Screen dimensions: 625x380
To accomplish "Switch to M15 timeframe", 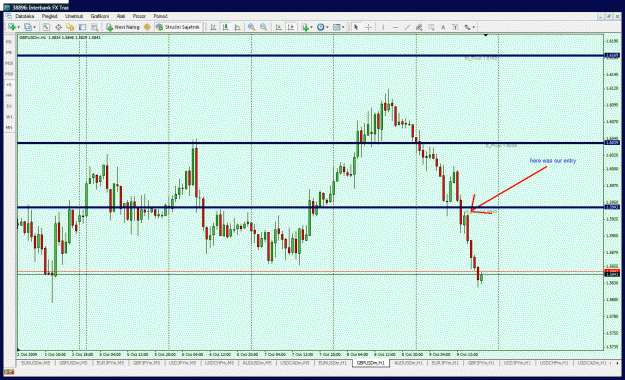I will coord(9,63).
